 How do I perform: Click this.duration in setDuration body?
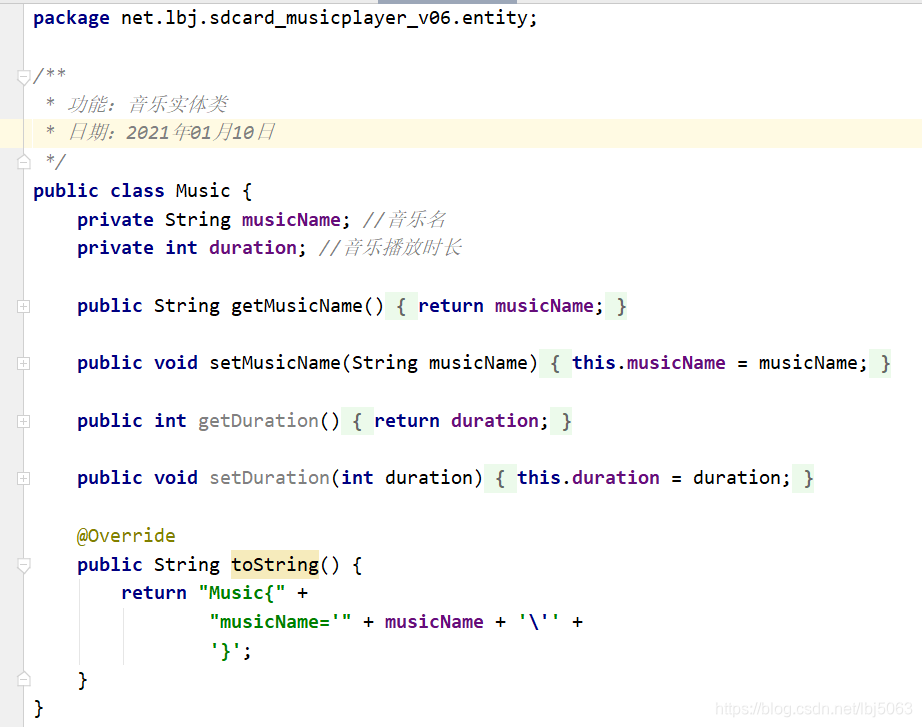pos(588,478)
